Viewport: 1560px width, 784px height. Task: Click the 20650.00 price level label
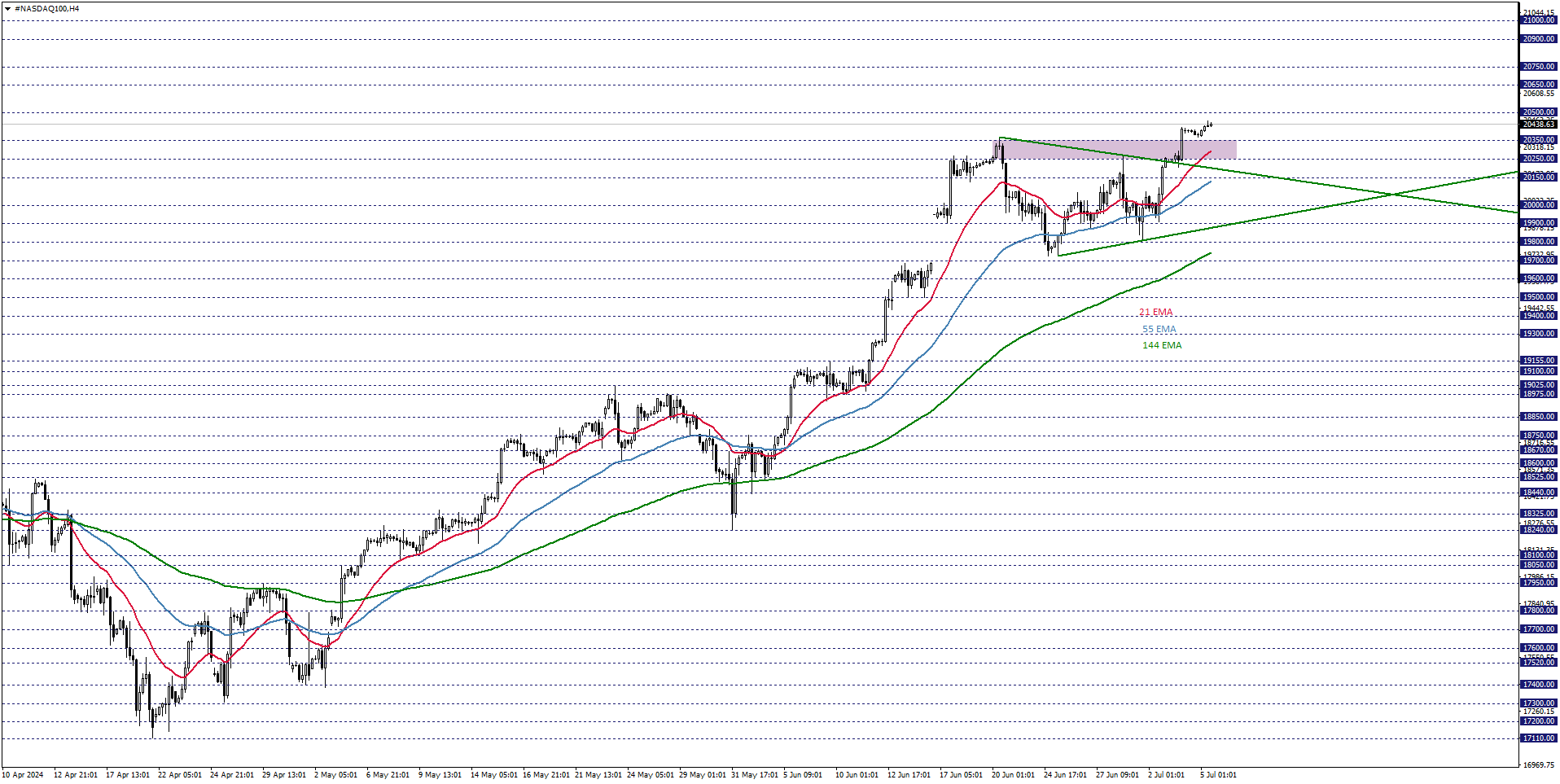(1539, 85)
